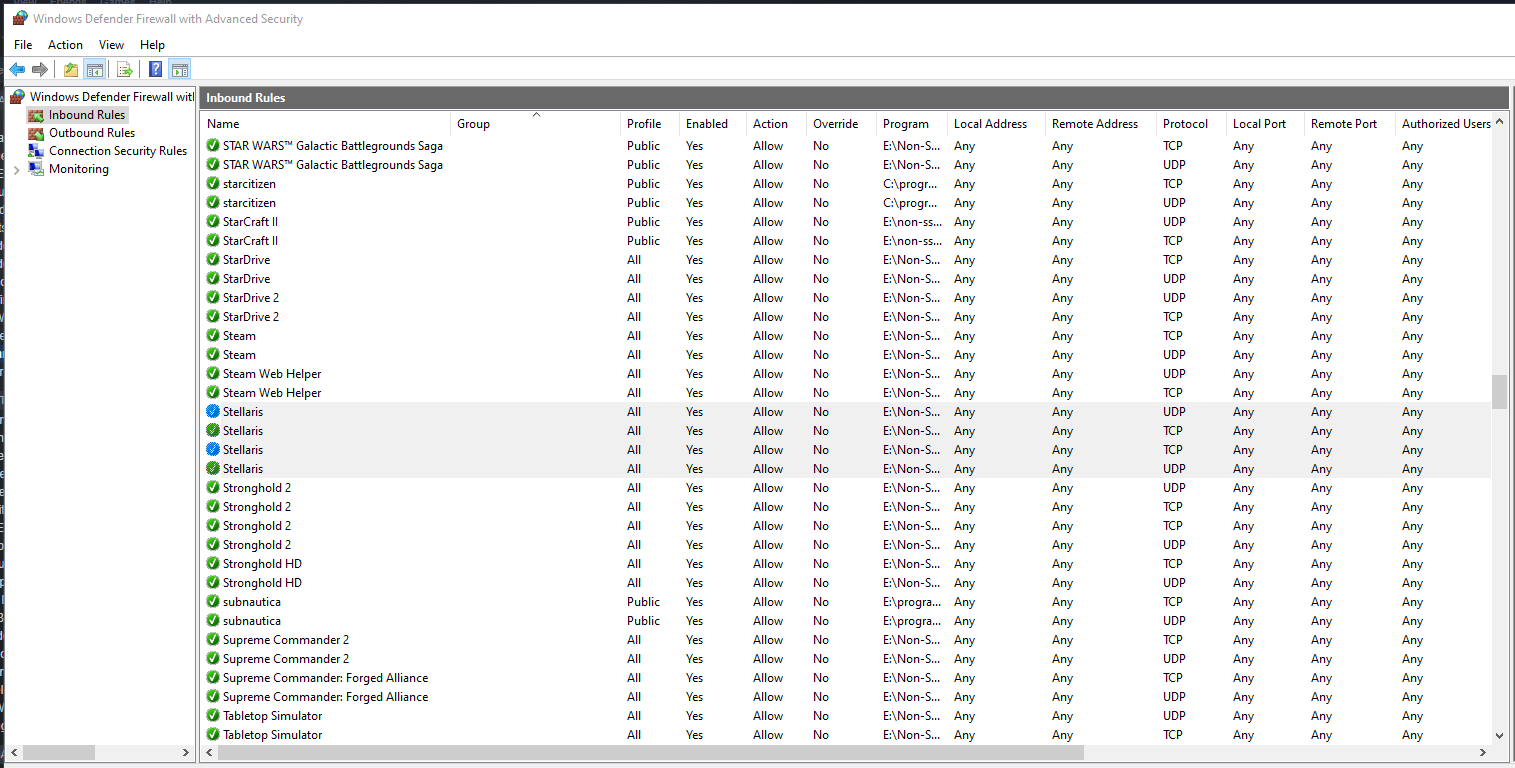Toggle the Show/Hide Action Pane toolbar icon
This screenshot has width=1515, height=768.
pos(180,69)
